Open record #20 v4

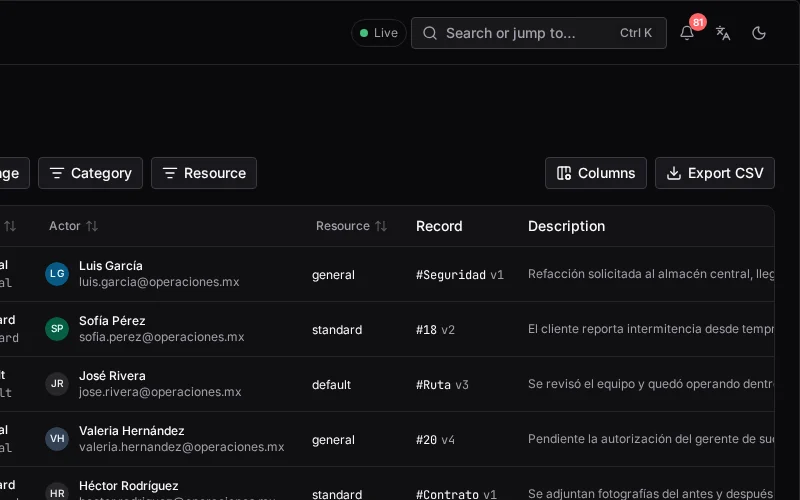point(435,440)
